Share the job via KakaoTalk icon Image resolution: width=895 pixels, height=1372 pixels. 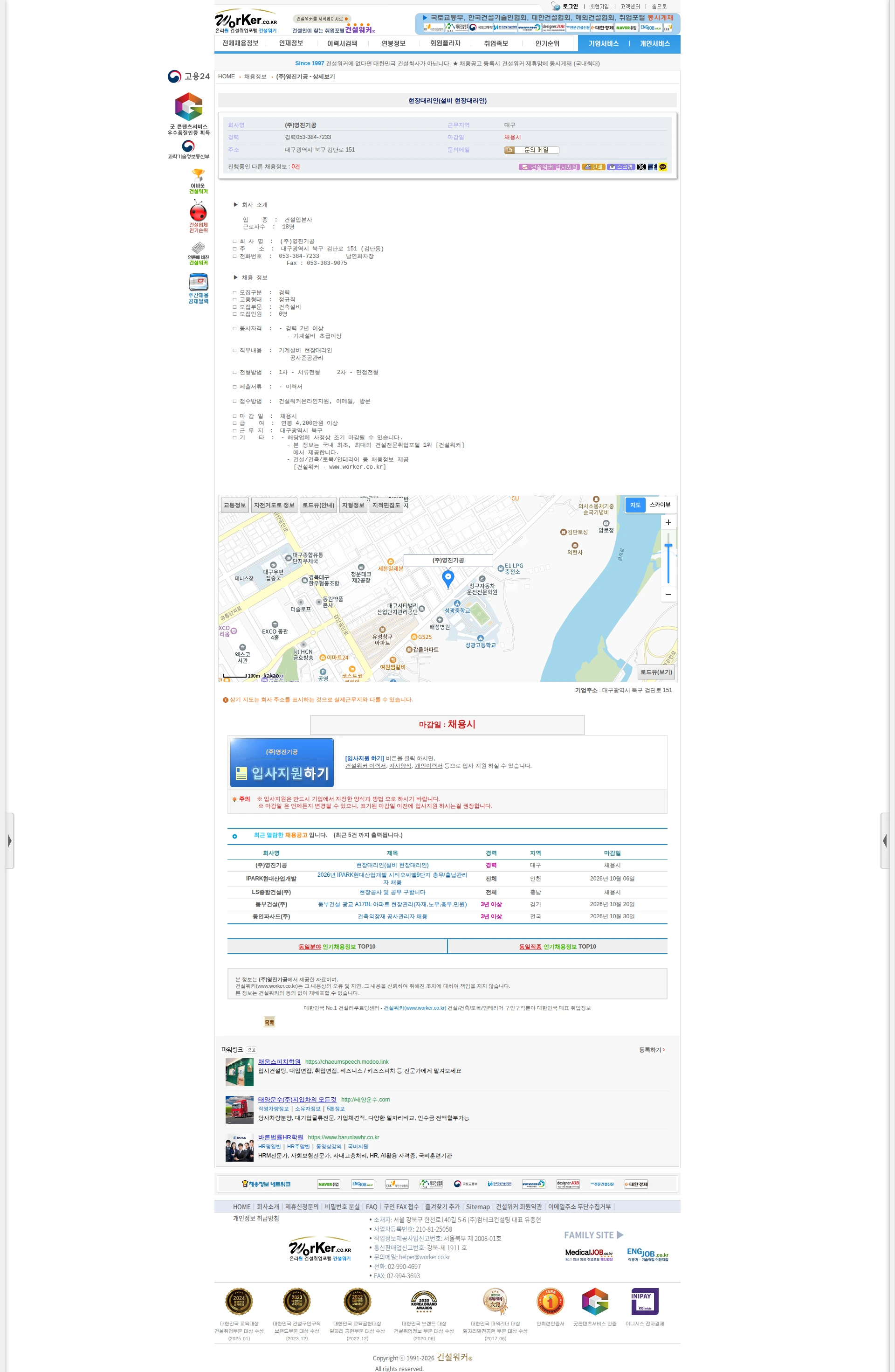point(663,167)
